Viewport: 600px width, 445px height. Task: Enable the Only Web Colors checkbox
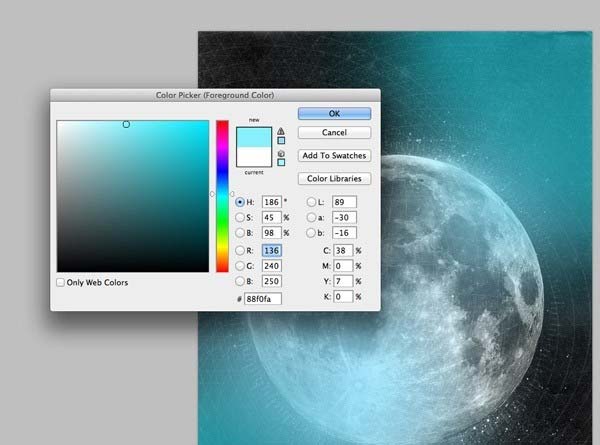pyautogui.click(x=60, y=282)
